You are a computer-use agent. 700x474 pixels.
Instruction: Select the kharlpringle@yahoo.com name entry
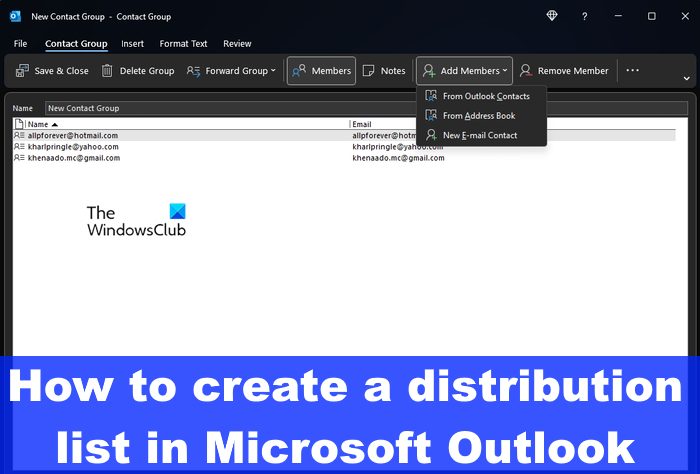click(x=73, y=146)
